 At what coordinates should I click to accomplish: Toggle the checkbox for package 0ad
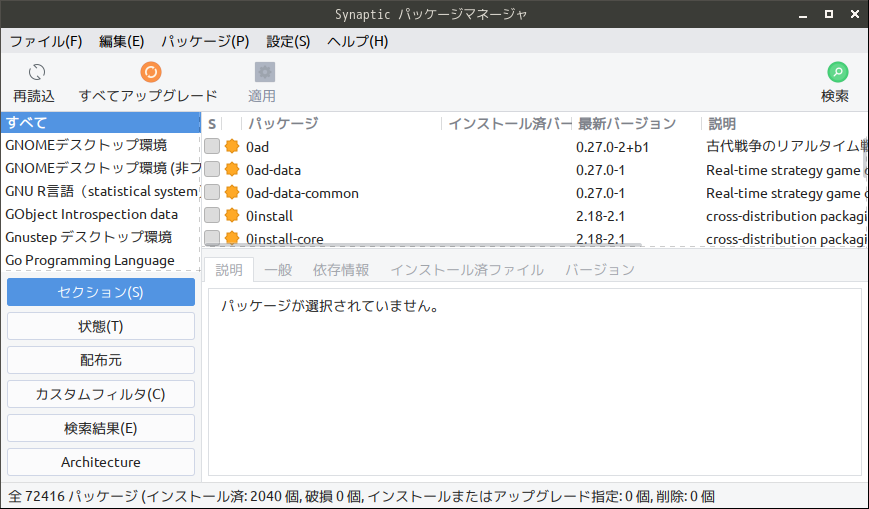pyautogui.click(x=212, y=146)
